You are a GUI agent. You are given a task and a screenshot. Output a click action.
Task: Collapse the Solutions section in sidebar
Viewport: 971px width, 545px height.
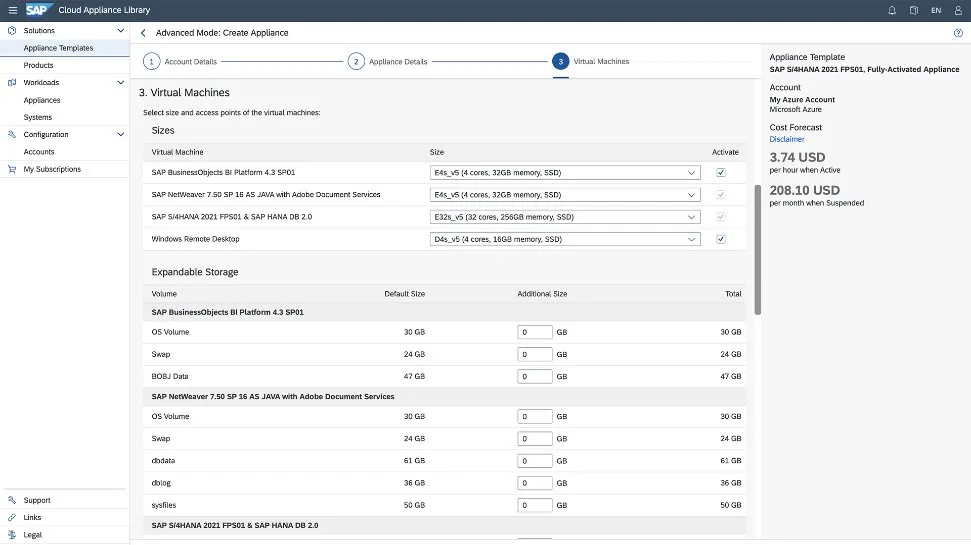(121, 31)
